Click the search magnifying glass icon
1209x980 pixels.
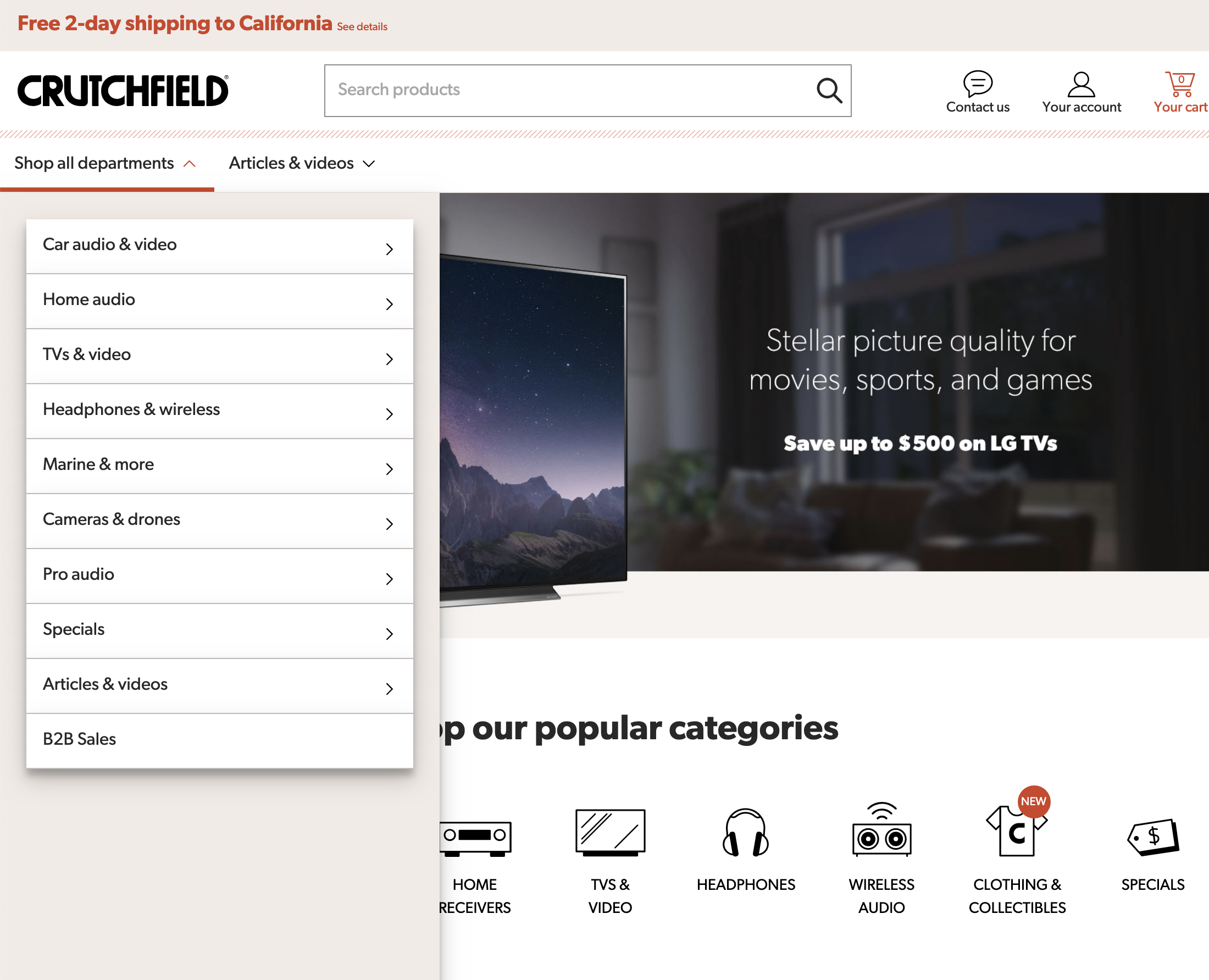tap(829, 90)
